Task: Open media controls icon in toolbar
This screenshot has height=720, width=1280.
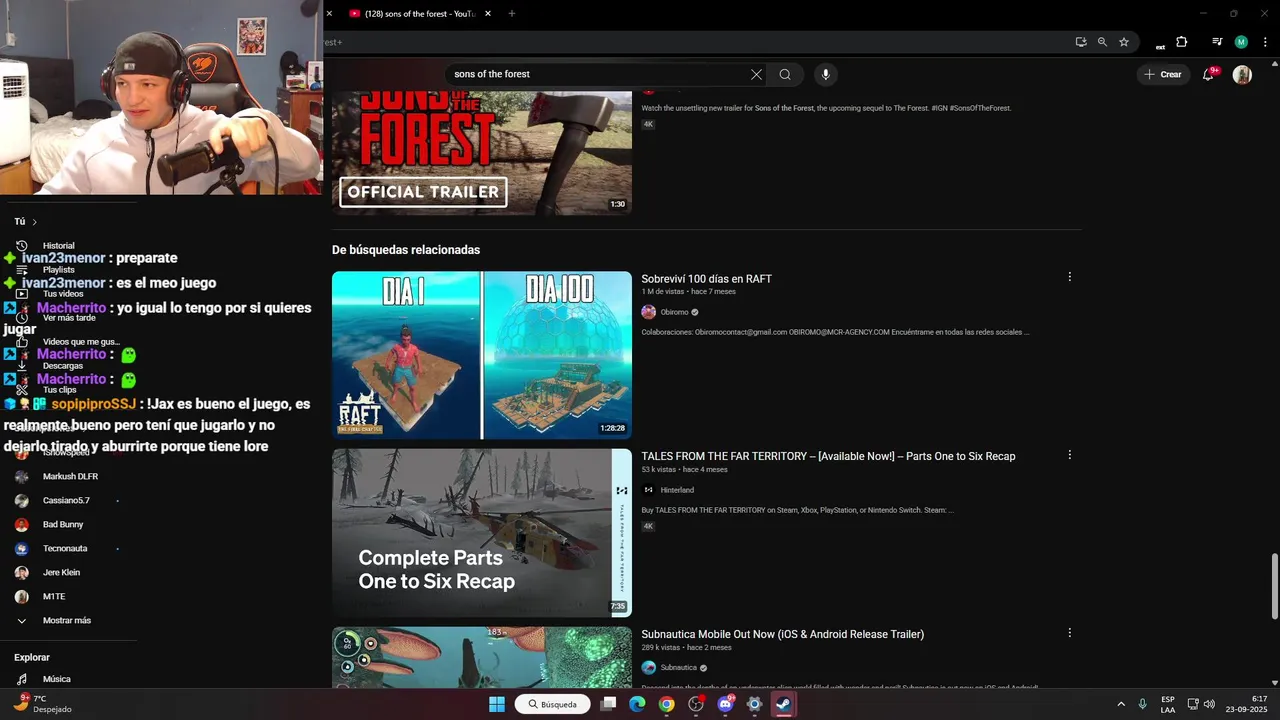Action: click(x=1217, y=42)
